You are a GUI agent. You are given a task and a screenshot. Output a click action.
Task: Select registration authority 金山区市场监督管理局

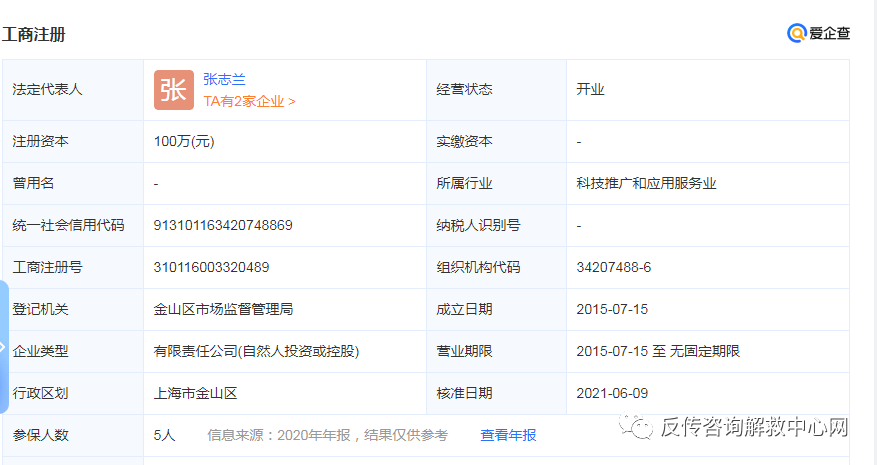click(x=223, y=309)
